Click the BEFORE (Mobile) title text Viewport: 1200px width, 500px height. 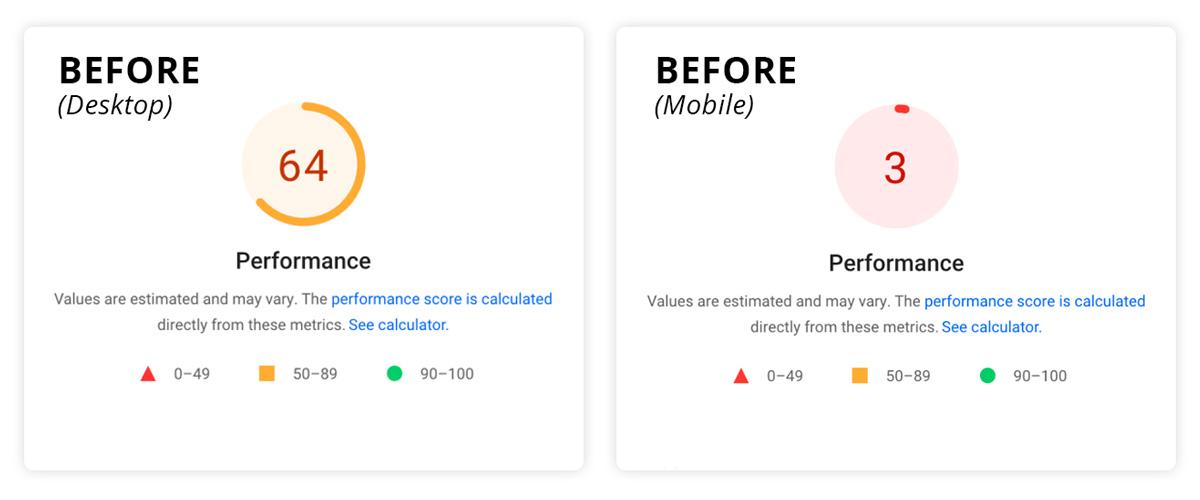pyautogui.click(x=726, y=86)
